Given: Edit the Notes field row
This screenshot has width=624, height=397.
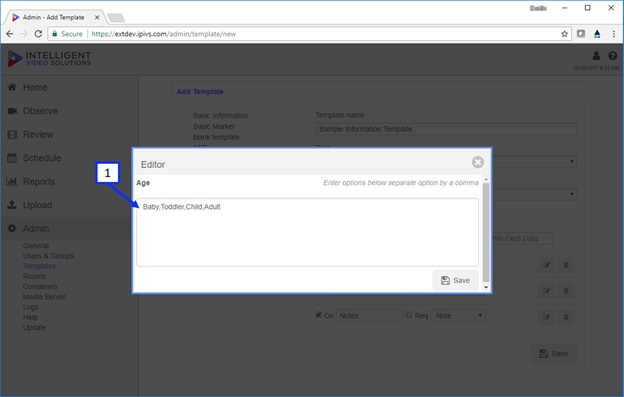Looking at the screenshot, I should (546, 317).
